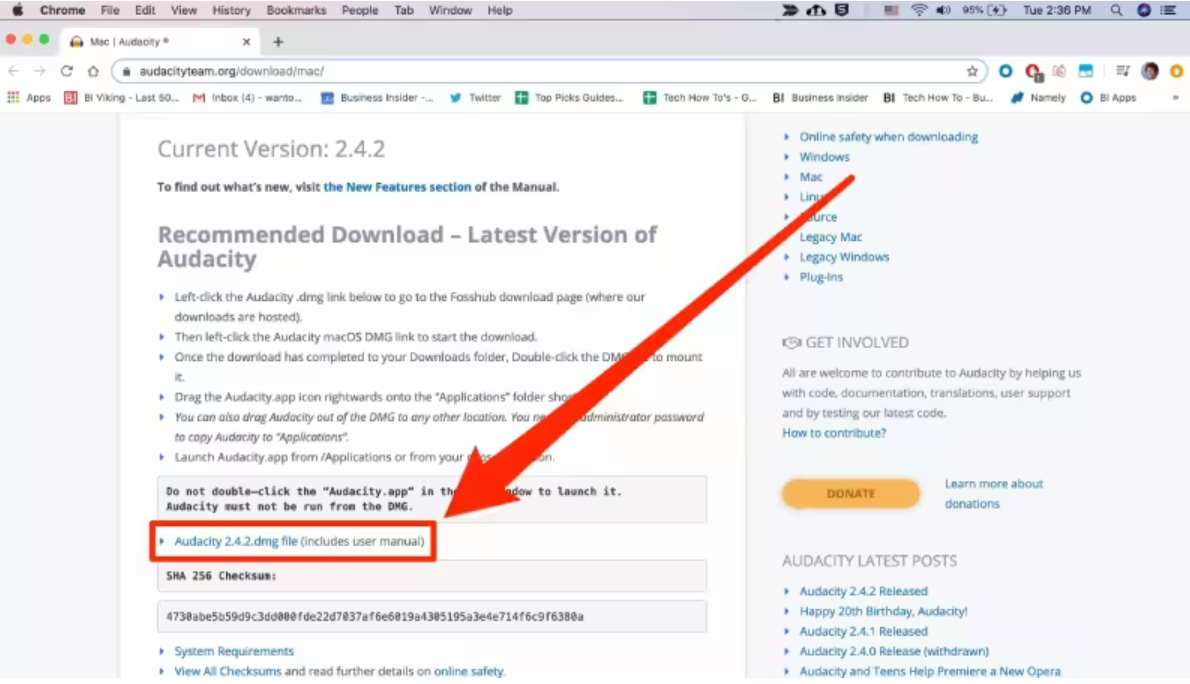The image size is (1190, 684).
Task: Open the History menu
Action: [x=231, y=11]
